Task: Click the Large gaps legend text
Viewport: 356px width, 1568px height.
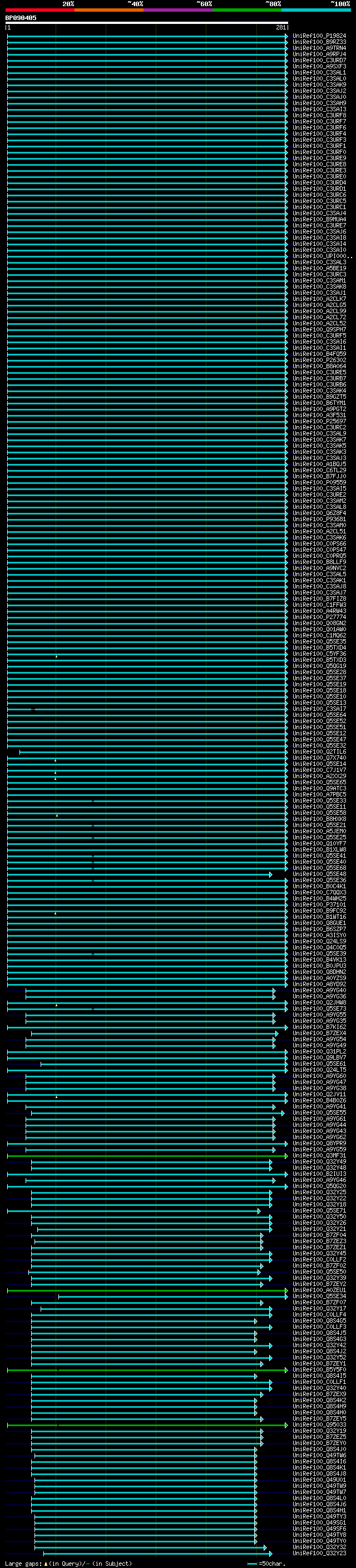Action: [68, 1563]
